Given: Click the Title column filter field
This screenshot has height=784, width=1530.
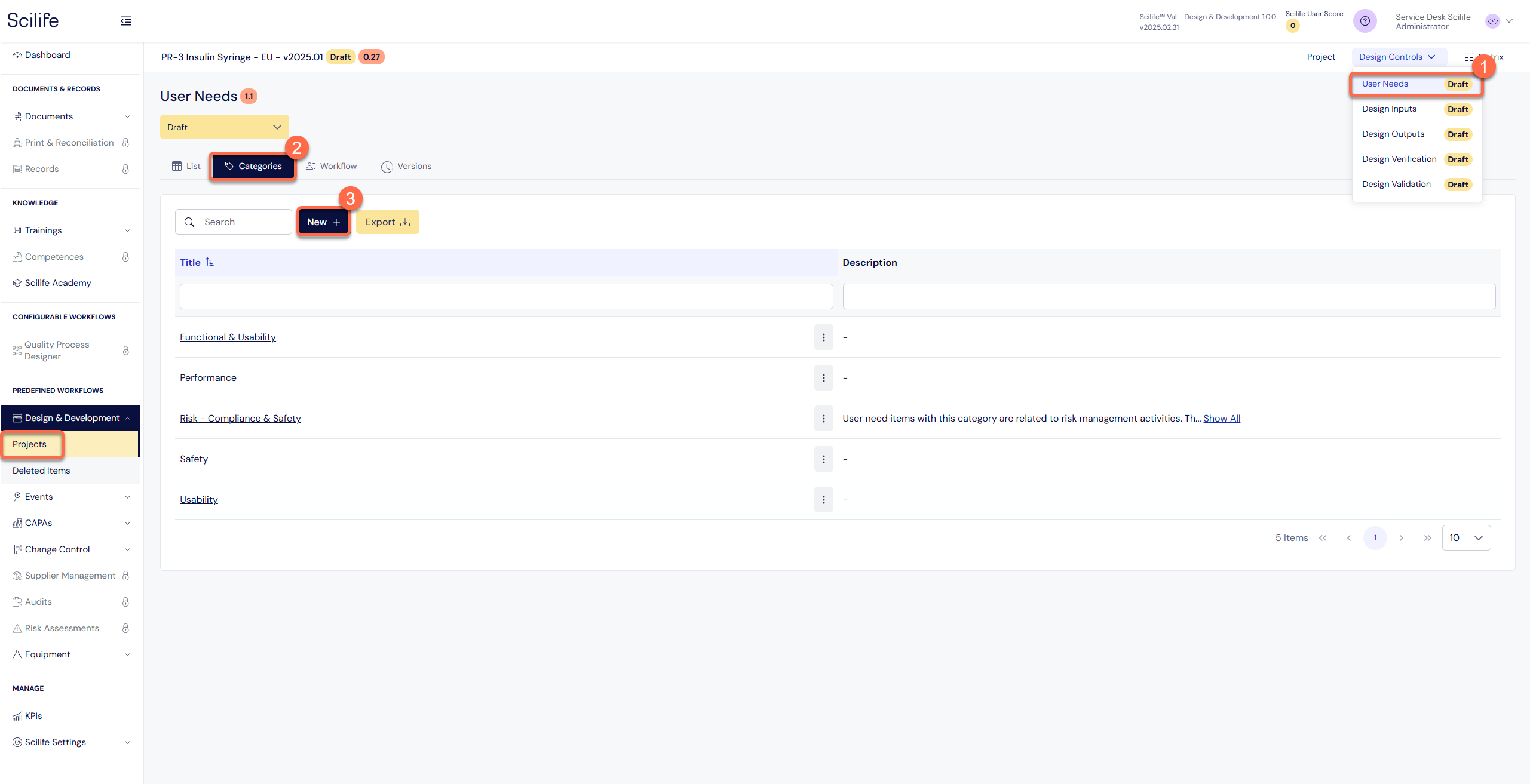Looking at the screenshot, I should pyautogui.click(x=506, y=297).
